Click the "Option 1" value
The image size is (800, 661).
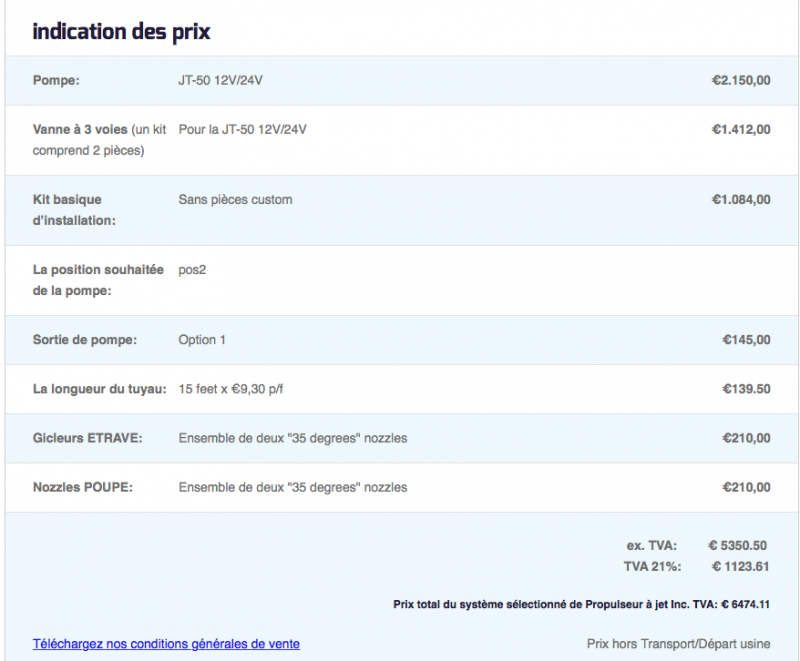[201, 339]
